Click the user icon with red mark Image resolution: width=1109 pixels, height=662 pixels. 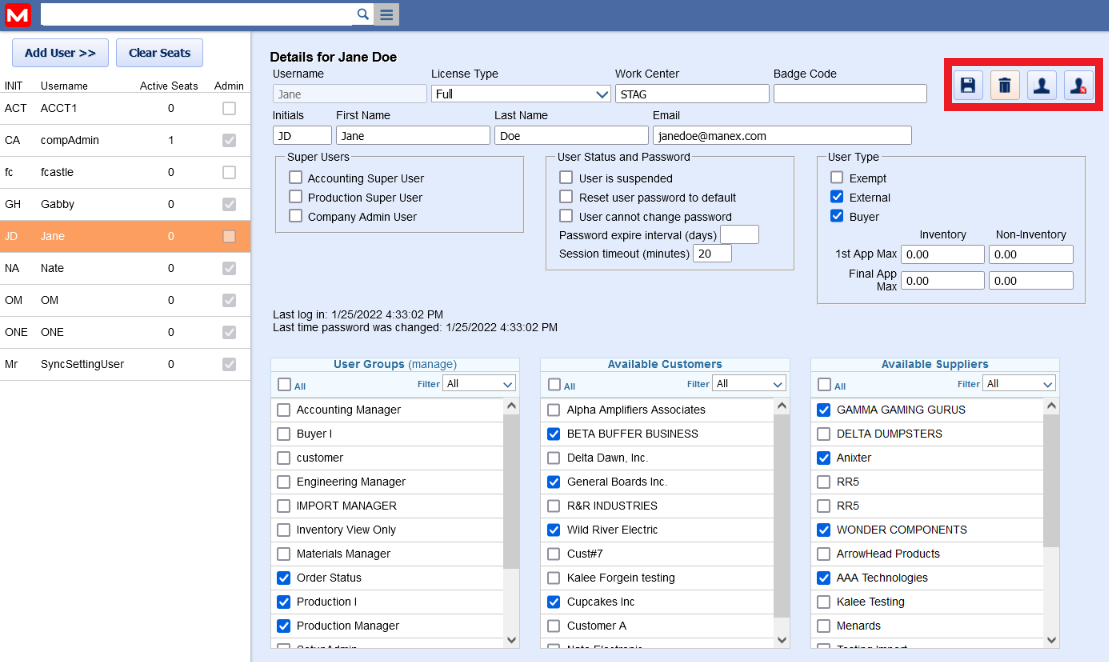tap(1078, 86)
